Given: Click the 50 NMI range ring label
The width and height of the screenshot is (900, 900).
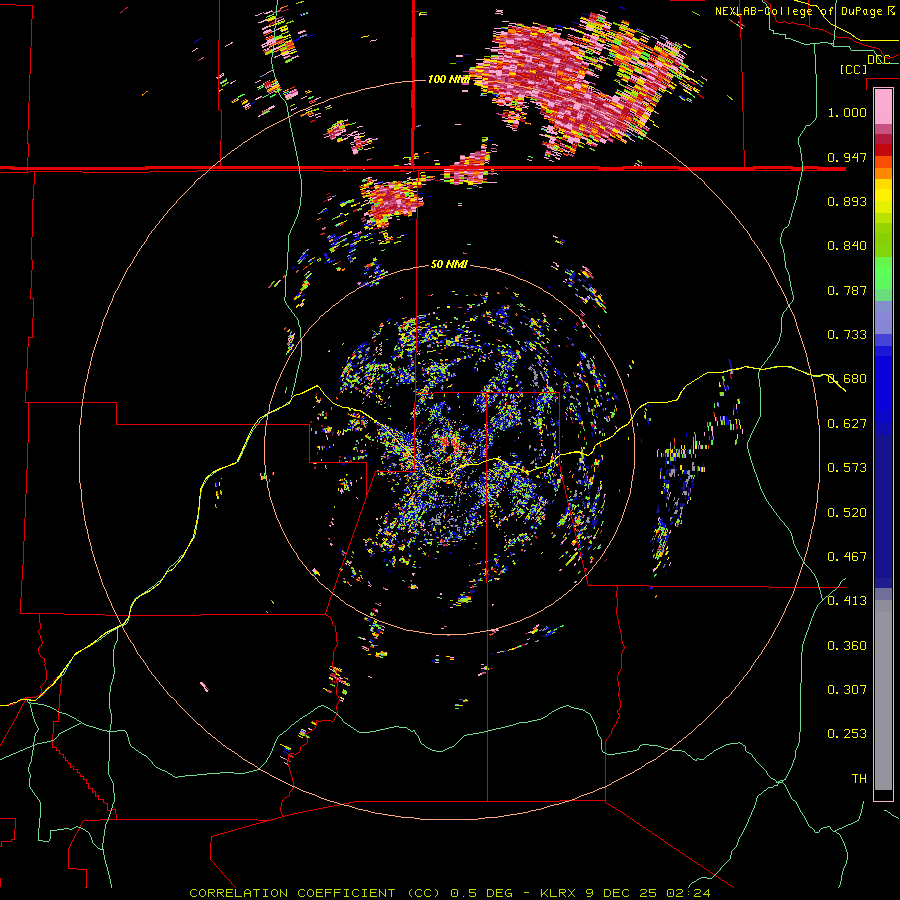Looking at the screenshot, I should pyautogui.click(x=449, y=265).
